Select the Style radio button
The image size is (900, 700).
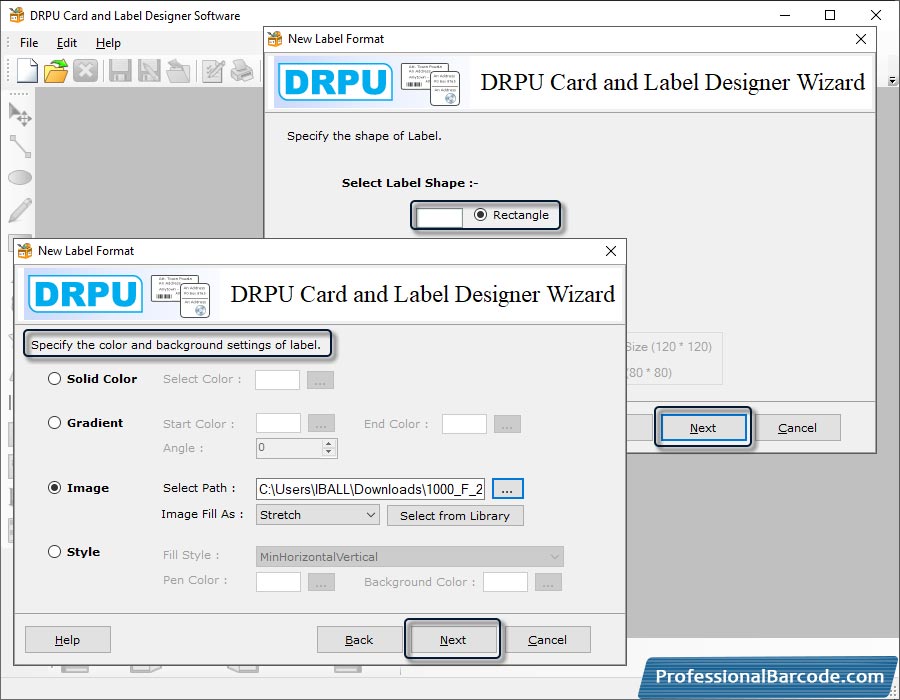55,552
